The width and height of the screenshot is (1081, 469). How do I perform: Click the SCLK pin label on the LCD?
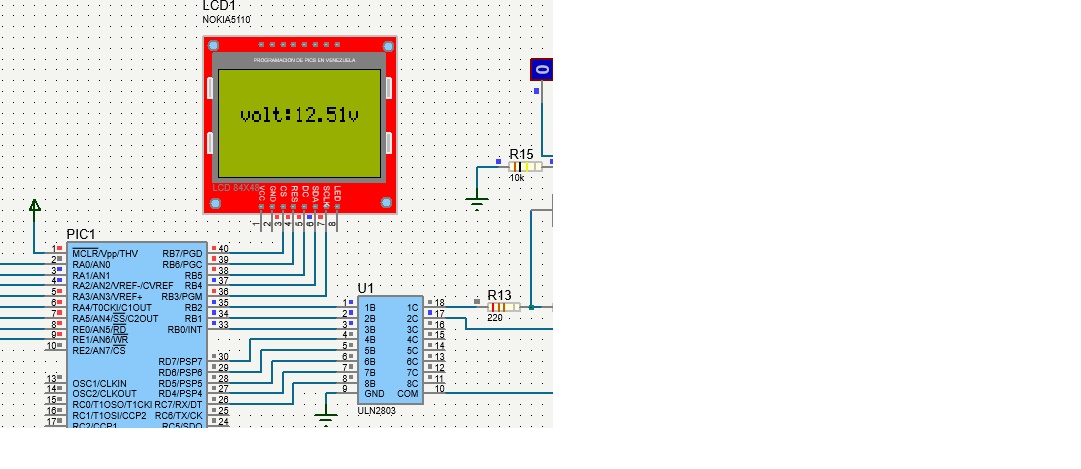click(x=326, y=195)
